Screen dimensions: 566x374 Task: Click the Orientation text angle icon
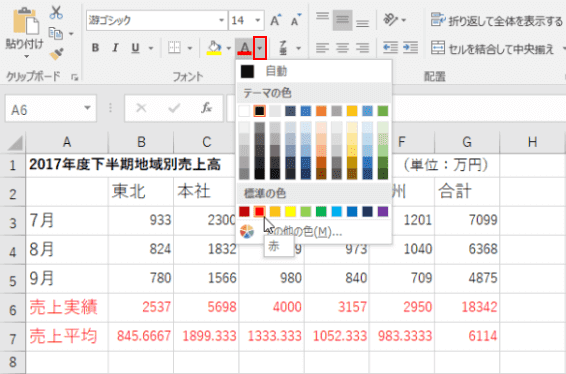(391, 20)
